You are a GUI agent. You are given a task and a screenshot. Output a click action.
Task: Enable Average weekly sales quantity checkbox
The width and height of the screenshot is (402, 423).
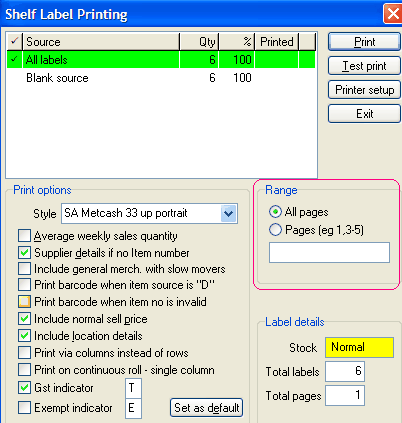pyautogui.click(x=24, y=236)
